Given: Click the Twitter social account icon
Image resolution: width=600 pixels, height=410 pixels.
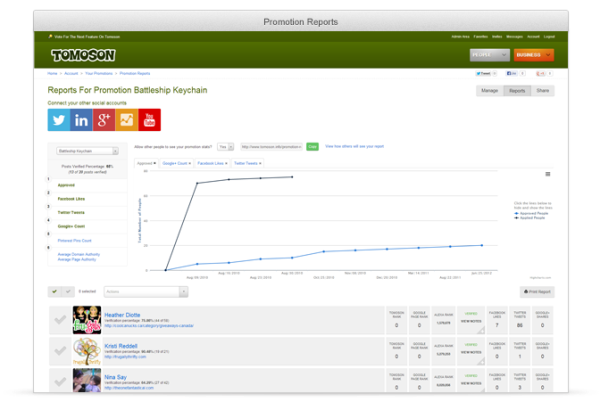Looking at the screenshot, I should 59,120.
